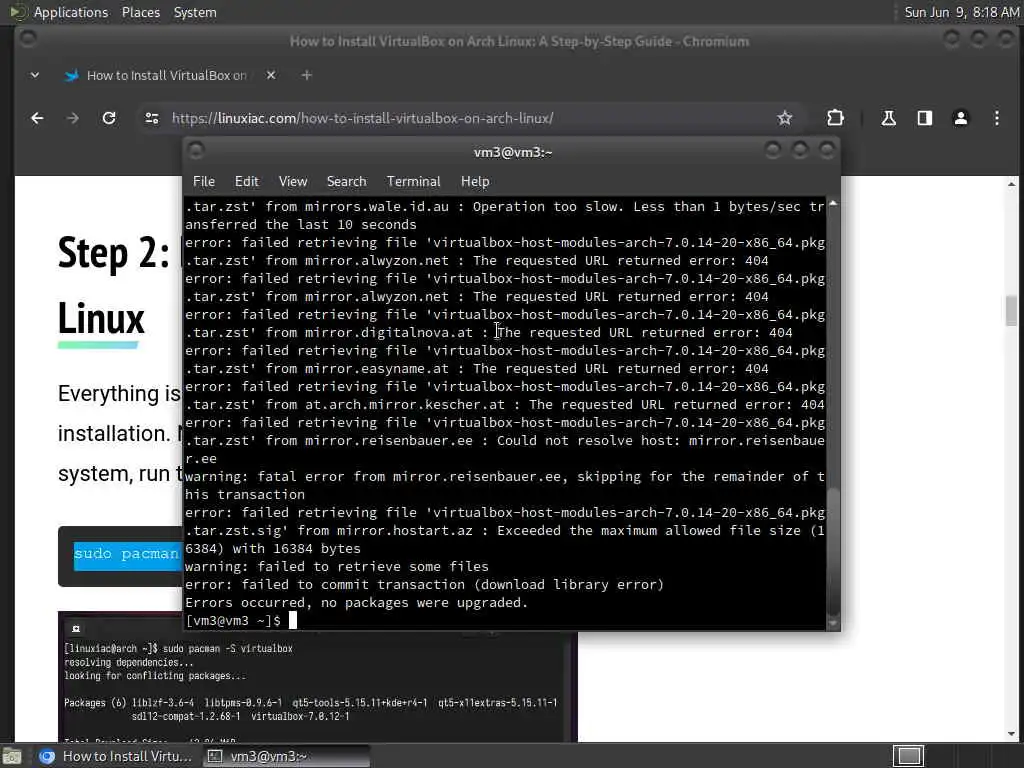Click the terminal scrollbar down arrow
This screenshot has height=768, width=1024.
(833, 624)
